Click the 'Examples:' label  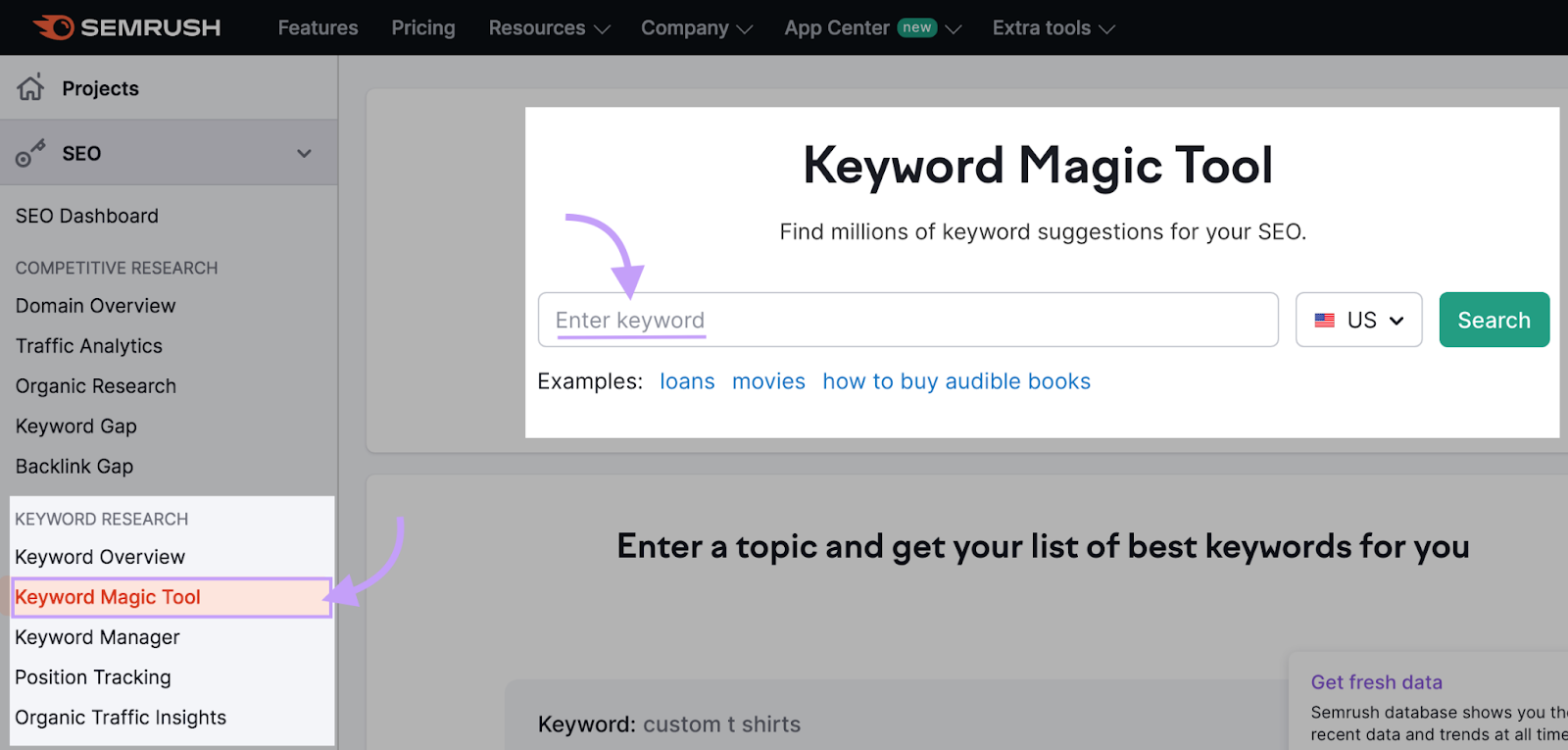[x=590, y=381]
